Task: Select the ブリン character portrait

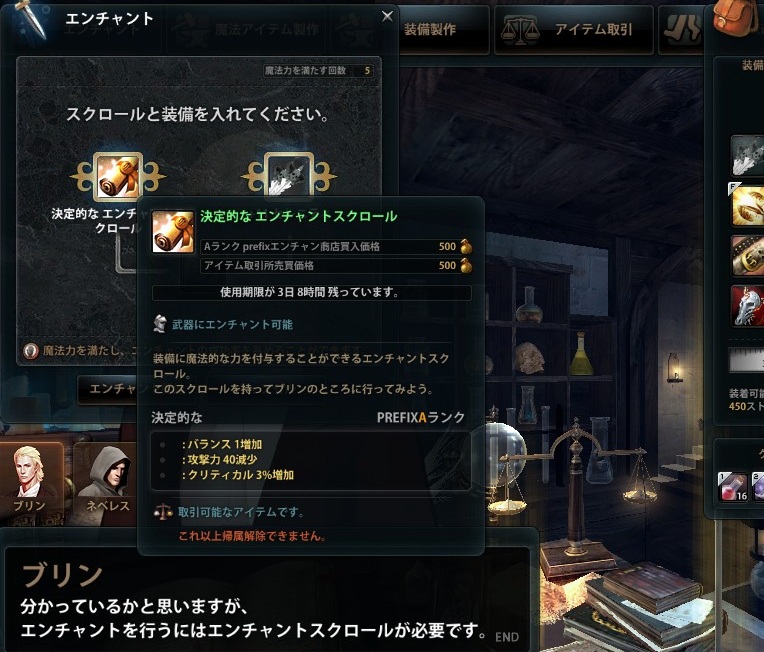Action: (x=31, y=480)
